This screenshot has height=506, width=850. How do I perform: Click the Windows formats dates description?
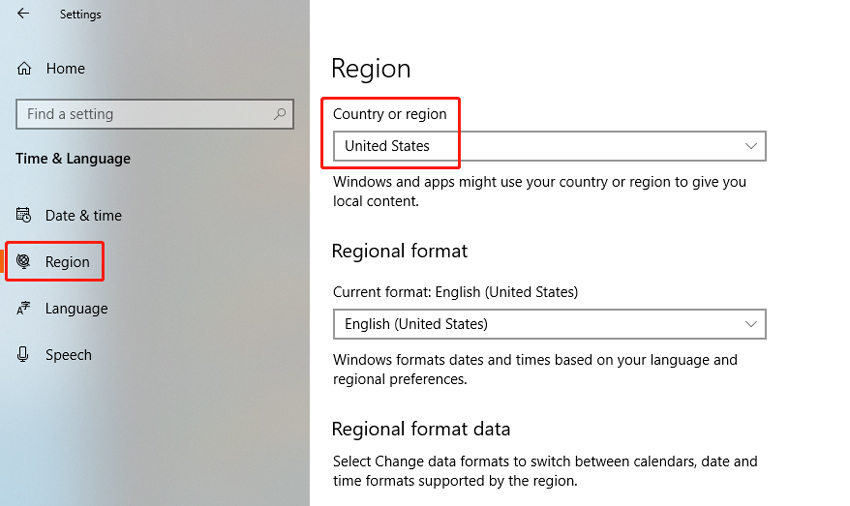click(535, 369)
